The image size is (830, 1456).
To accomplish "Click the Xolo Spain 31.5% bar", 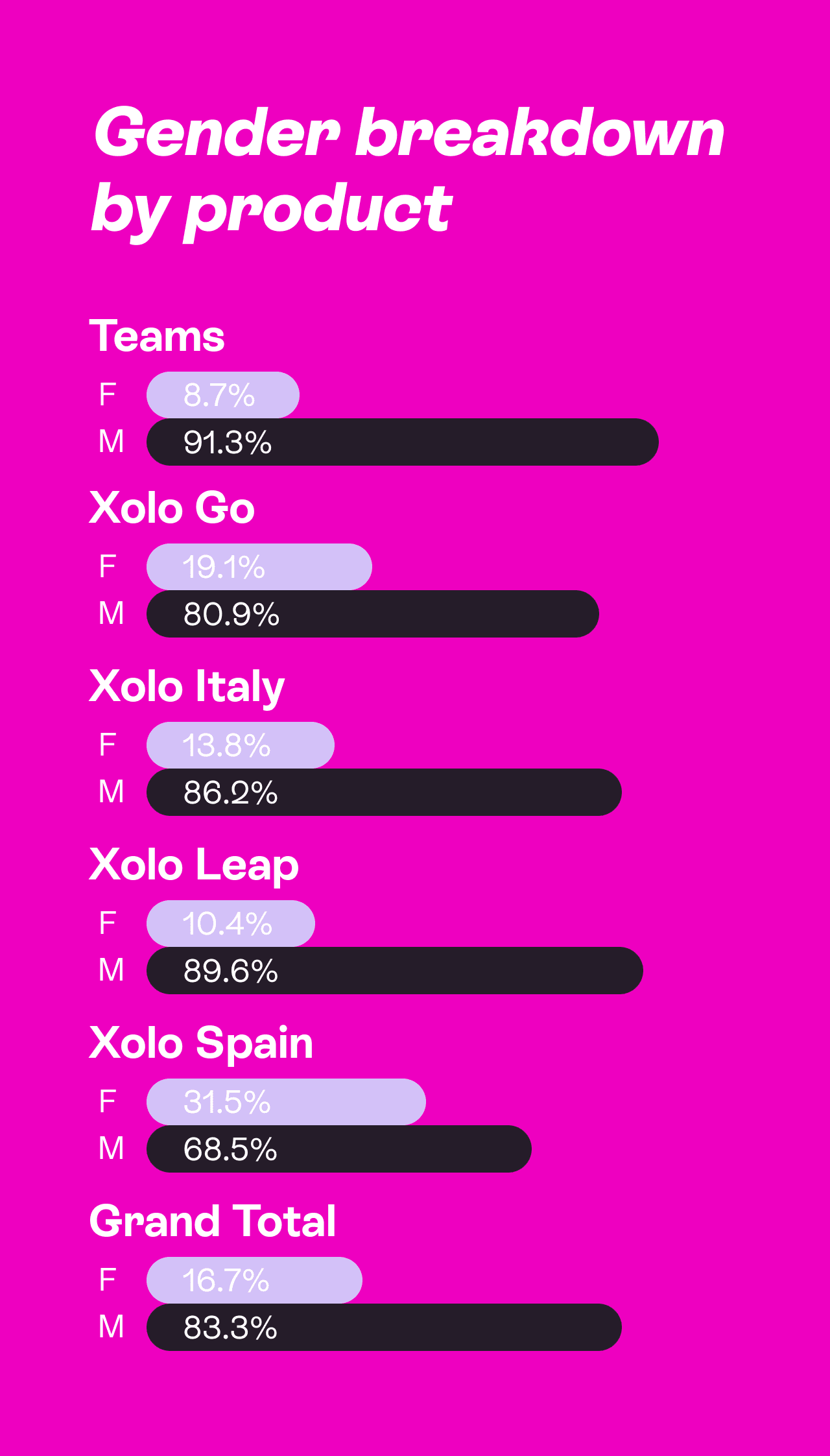I will [x=286, y=1102].
